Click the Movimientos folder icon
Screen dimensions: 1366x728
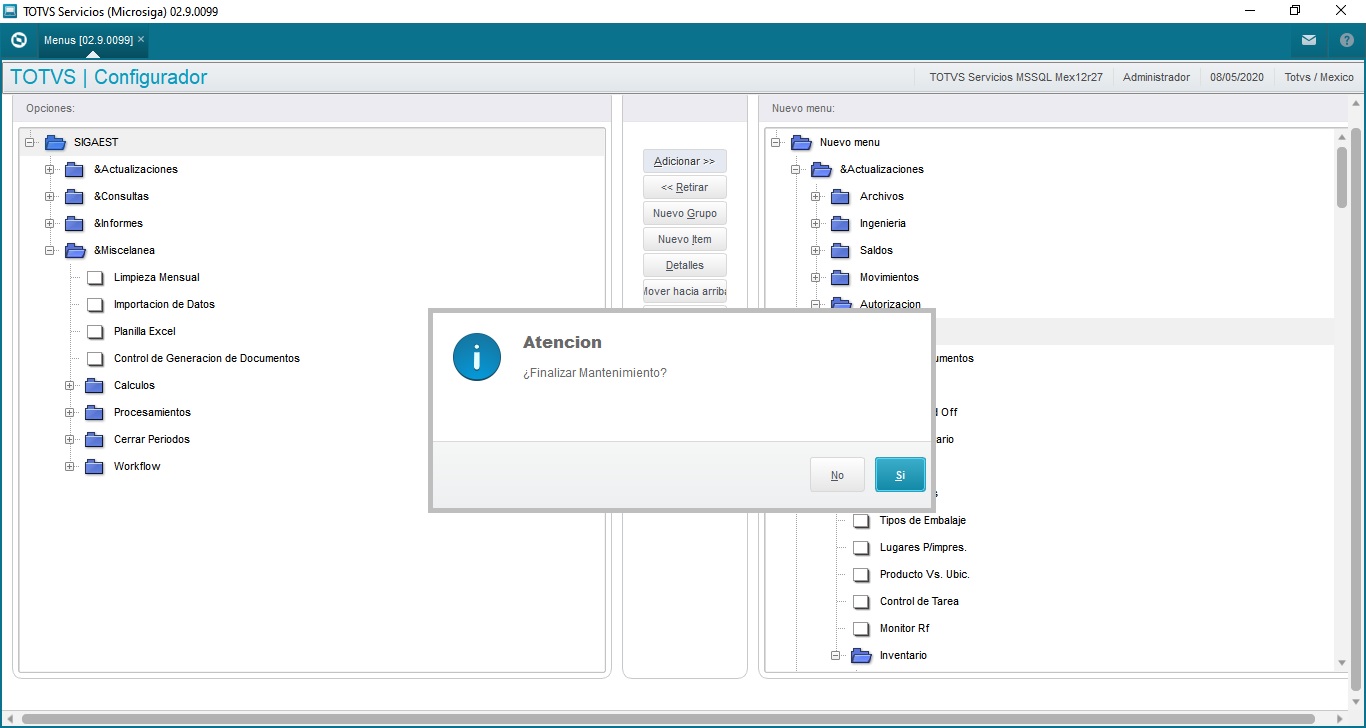(840, 277)
